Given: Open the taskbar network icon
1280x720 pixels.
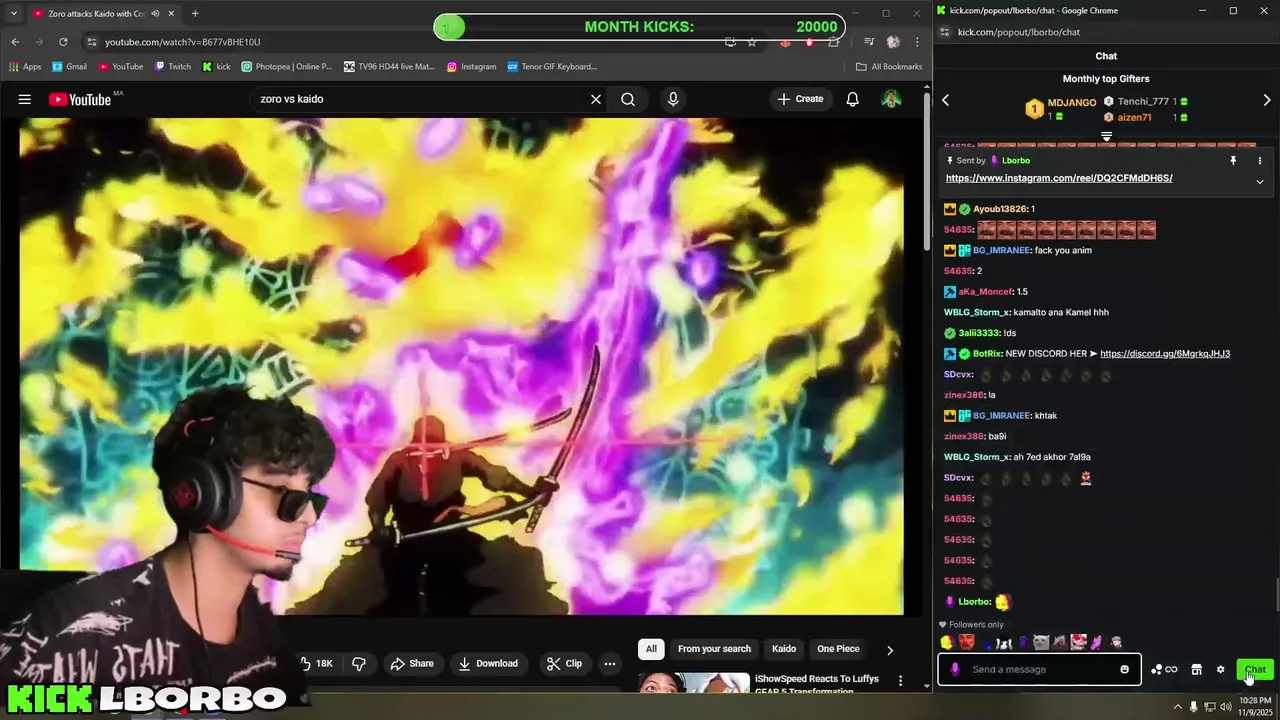Looking at the screenshot, I should [x=1211, y=707].
